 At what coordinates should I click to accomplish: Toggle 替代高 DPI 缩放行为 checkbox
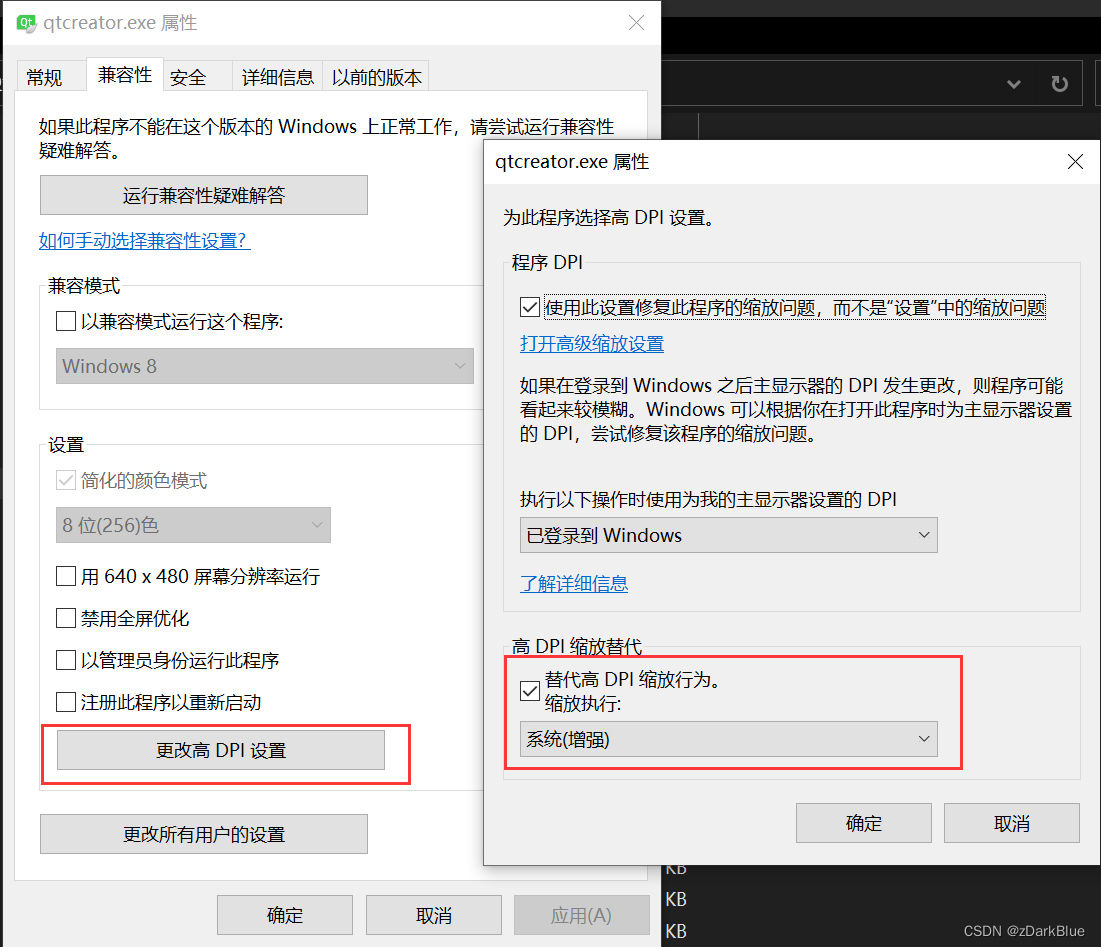tap(530, 691)
